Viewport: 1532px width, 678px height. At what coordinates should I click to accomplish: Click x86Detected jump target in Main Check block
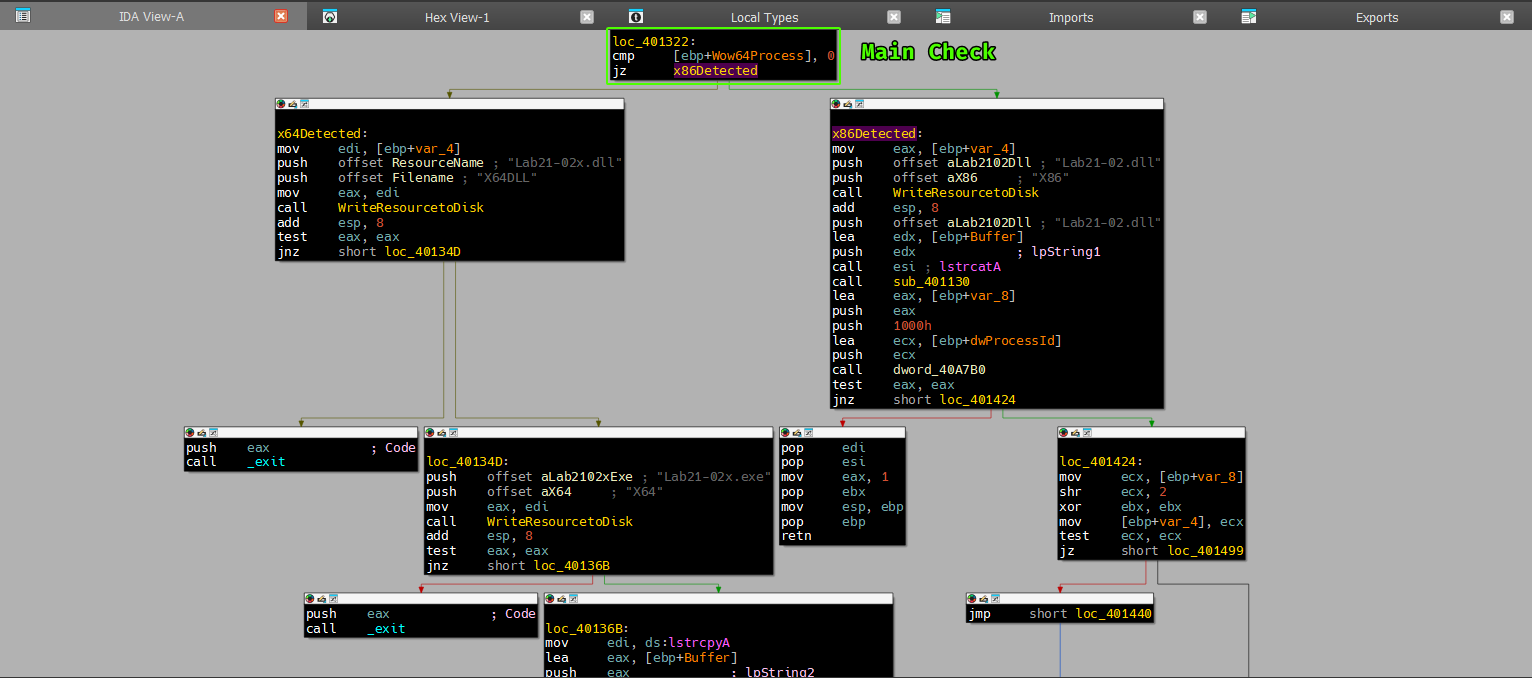pyautogui.click(x=715, y=71)
